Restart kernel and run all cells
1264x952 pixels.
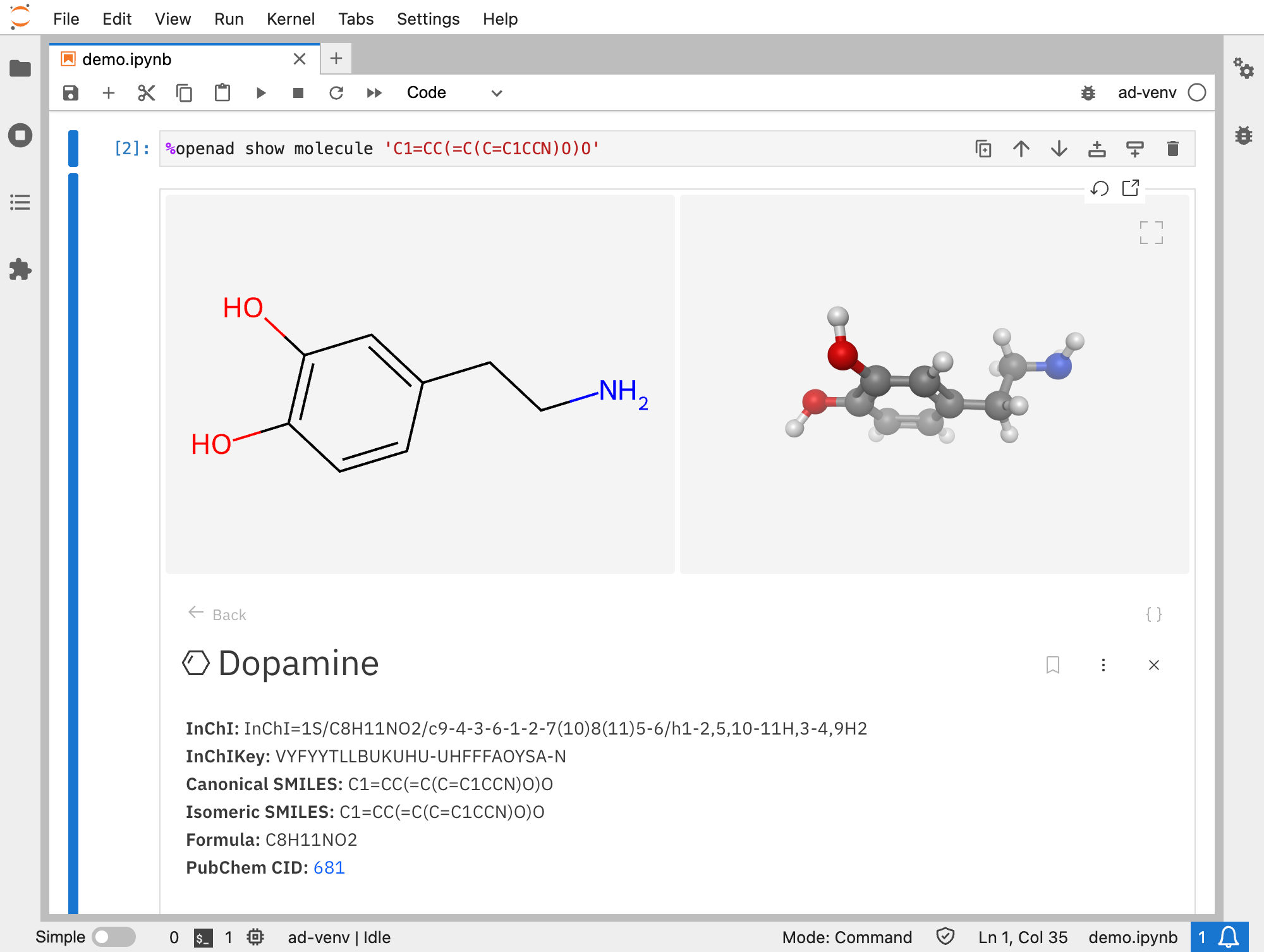pos(374,92)
